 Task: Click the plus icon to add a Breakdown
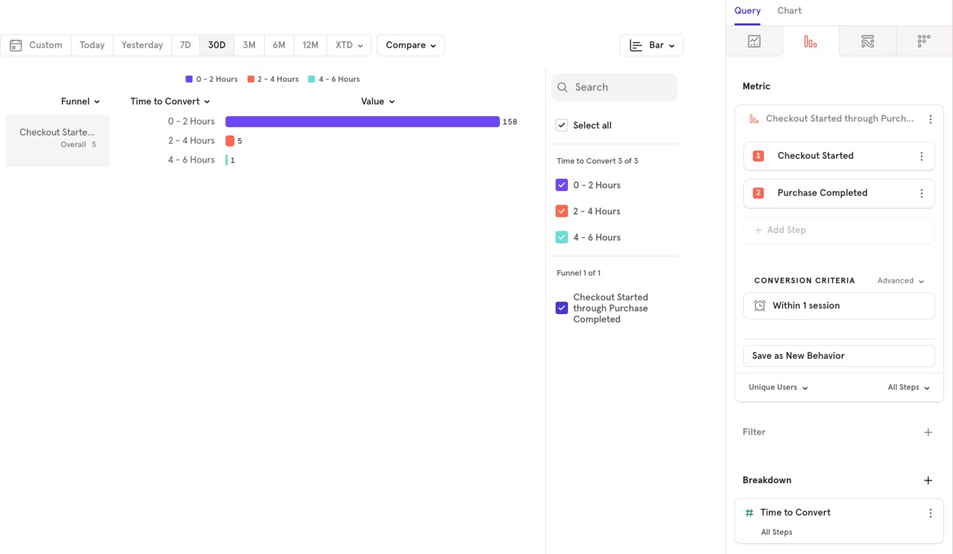click(x=928, y=480)
